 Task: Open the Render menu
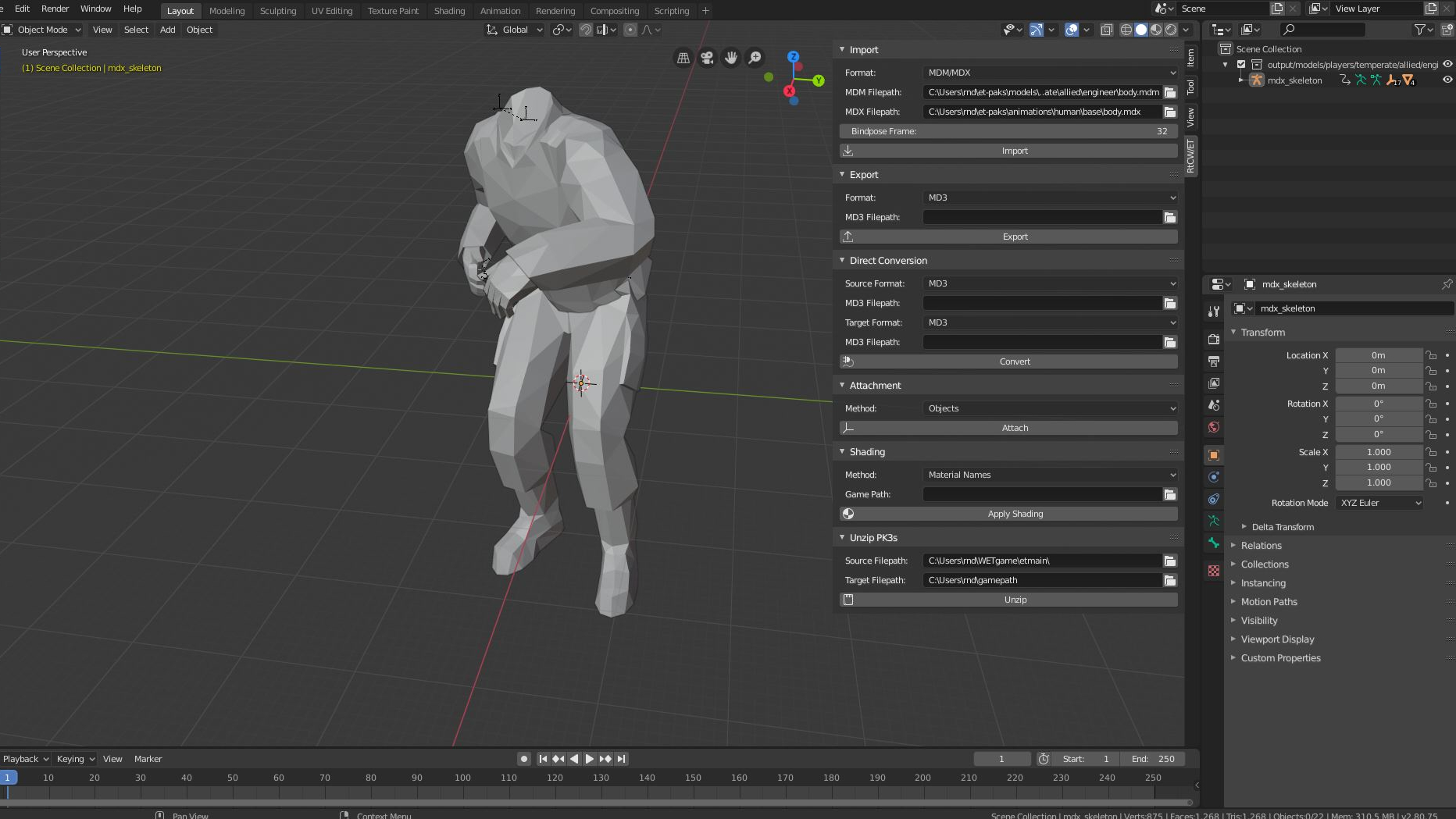coord(55,9)
